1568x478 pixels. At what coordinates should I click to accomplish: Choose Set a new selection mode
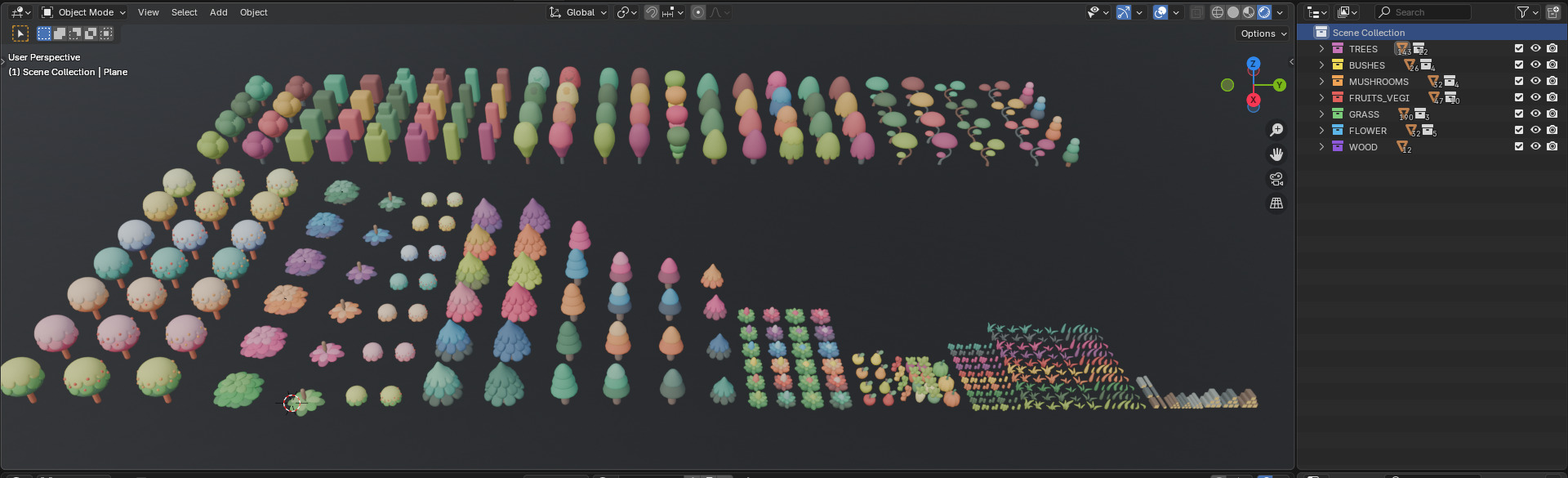[44, 34]
